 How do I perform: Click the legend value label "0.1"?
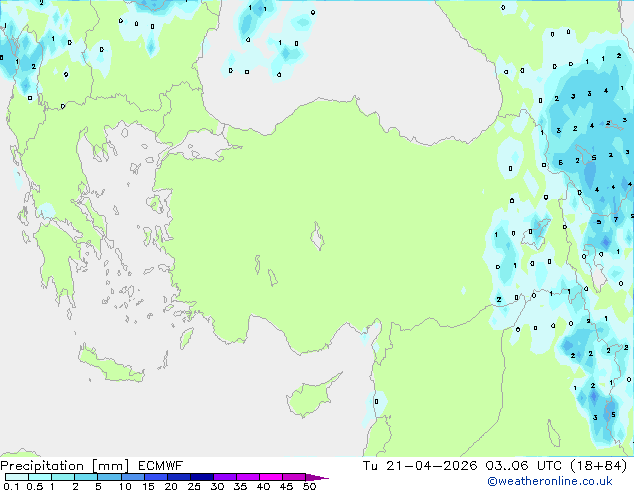coord(11,486)
